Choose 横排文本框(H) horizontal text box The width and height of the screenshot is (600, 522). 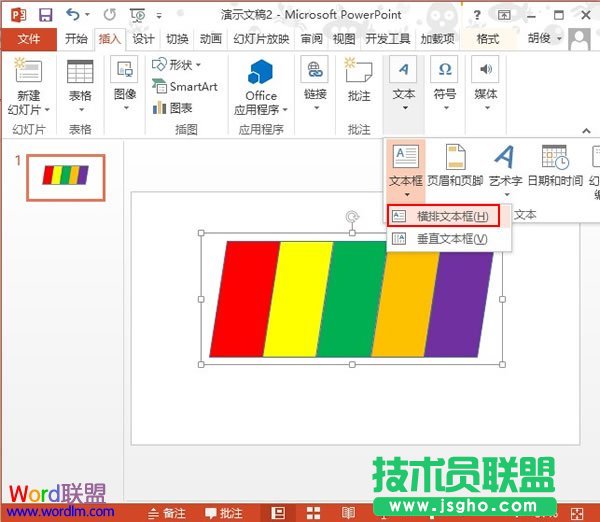click(x=444, y=216)
